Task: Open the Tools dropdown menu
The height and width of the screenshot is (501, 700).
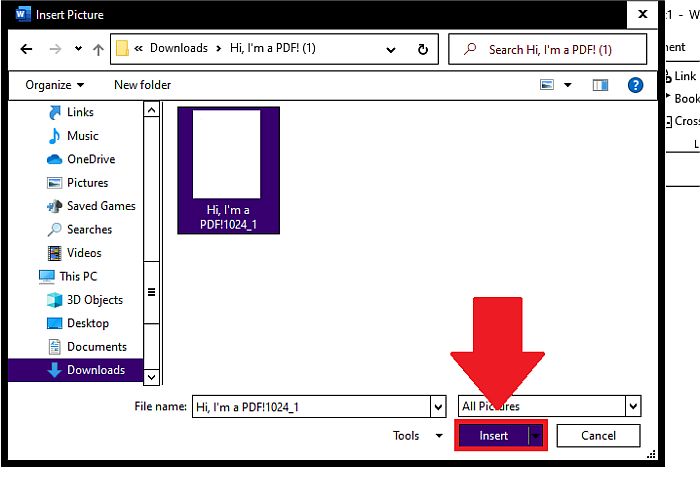Action: point(417,436)
